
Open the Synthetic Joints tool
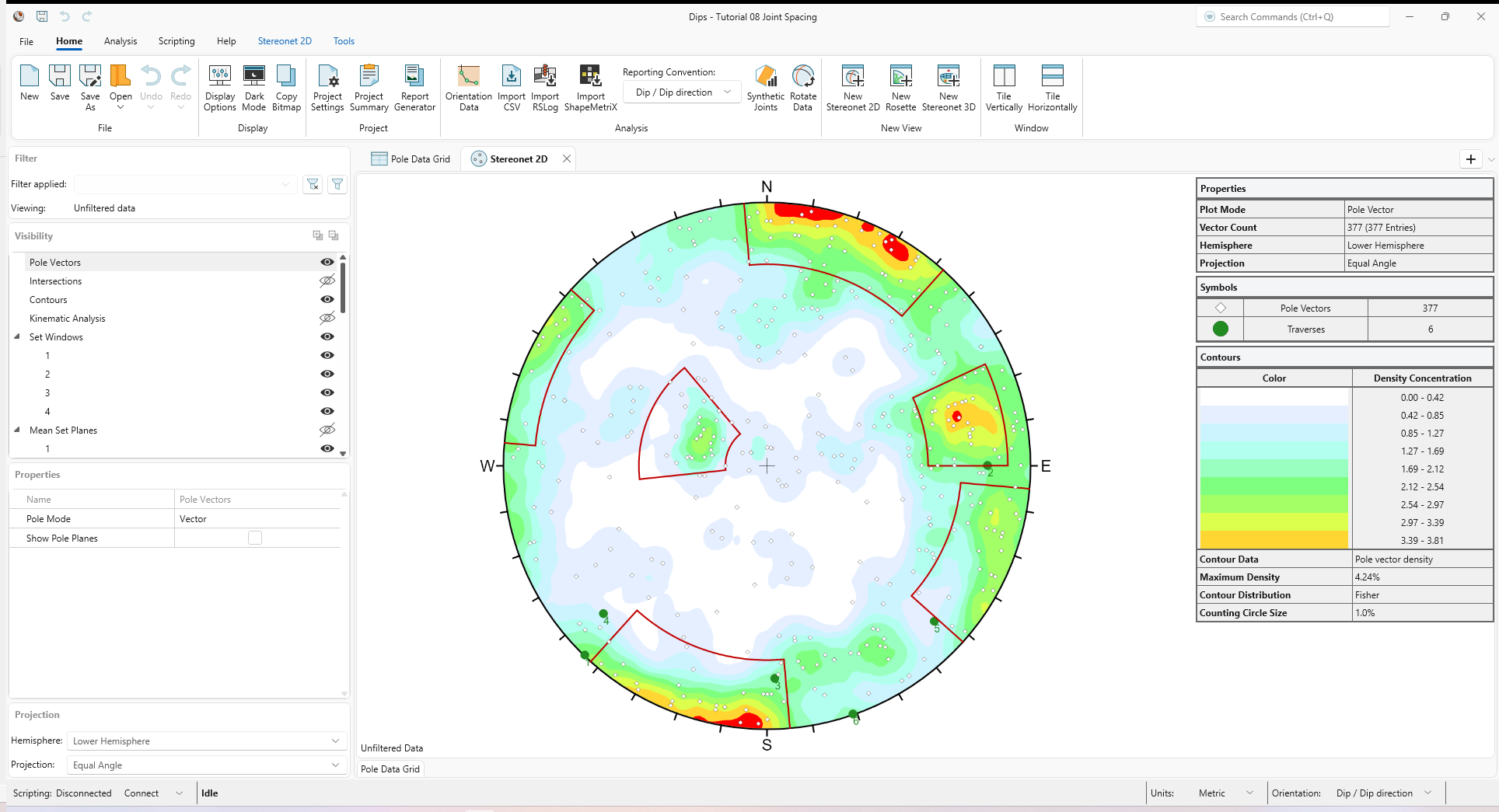click(765, 87)
